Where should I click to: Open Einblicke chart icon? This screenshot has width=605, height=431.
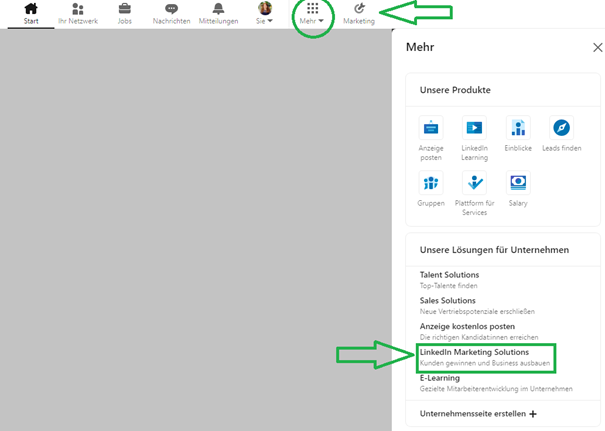518,127
